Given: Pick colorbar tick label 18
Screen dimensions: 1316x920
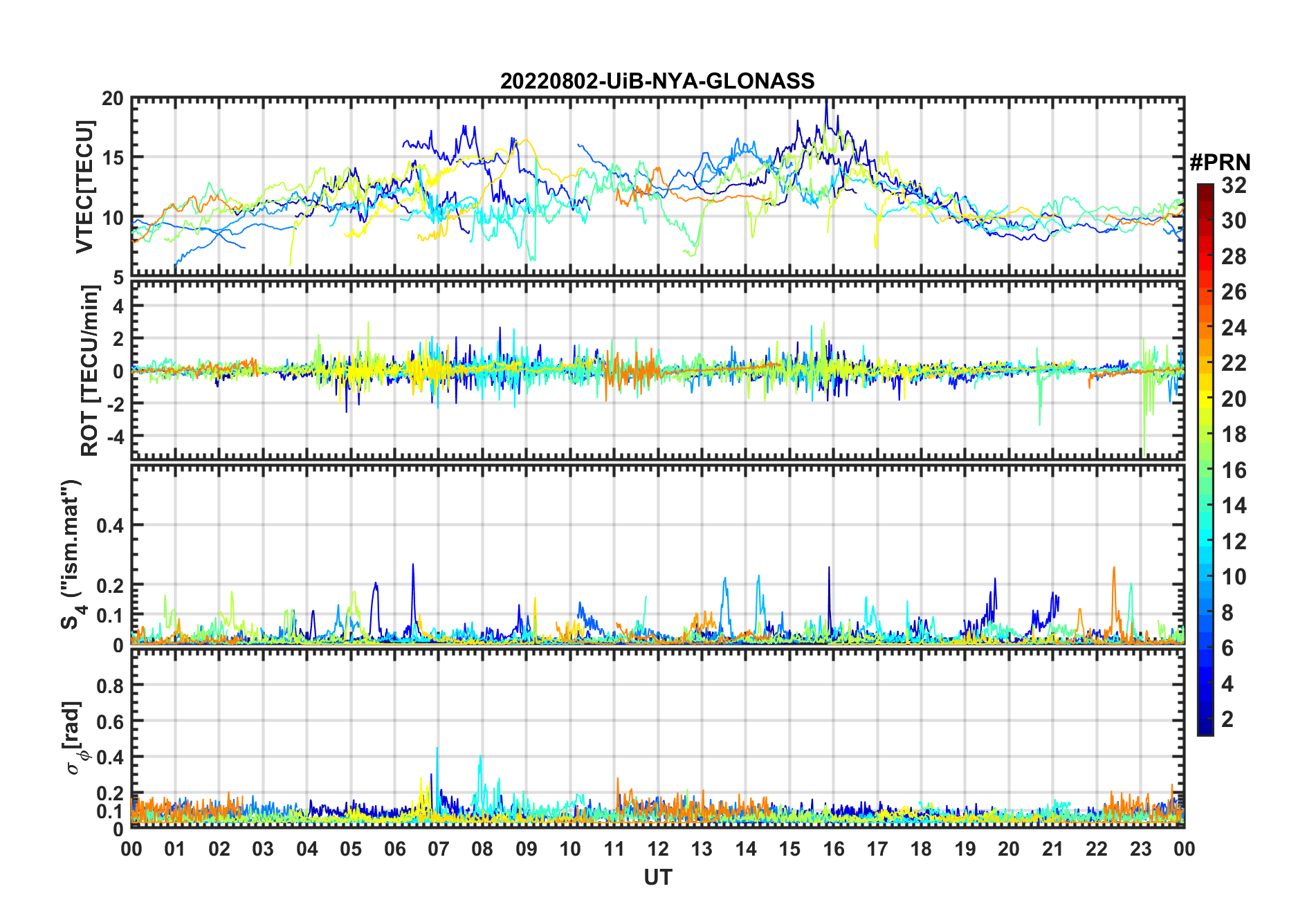Looking at the screenshot, I should click(1234, 434).
